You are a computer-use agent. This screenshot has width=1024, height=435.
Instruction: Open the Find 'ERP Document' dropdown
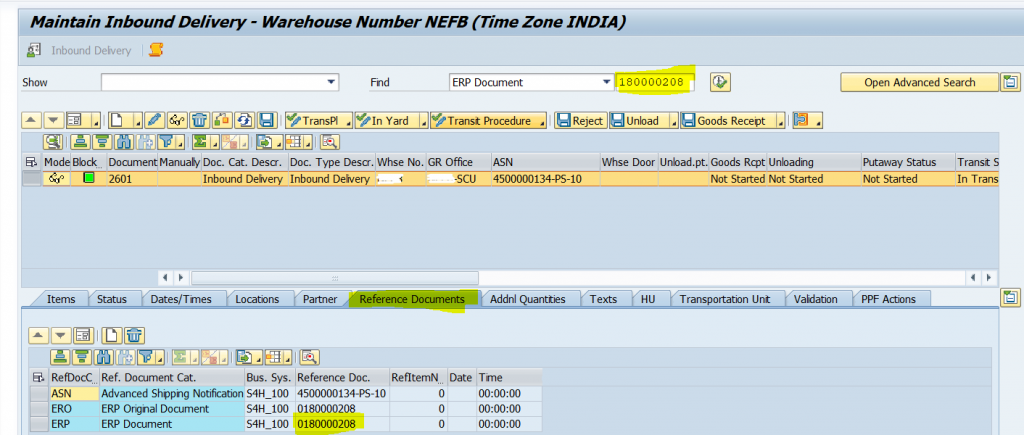click(605, 82)
